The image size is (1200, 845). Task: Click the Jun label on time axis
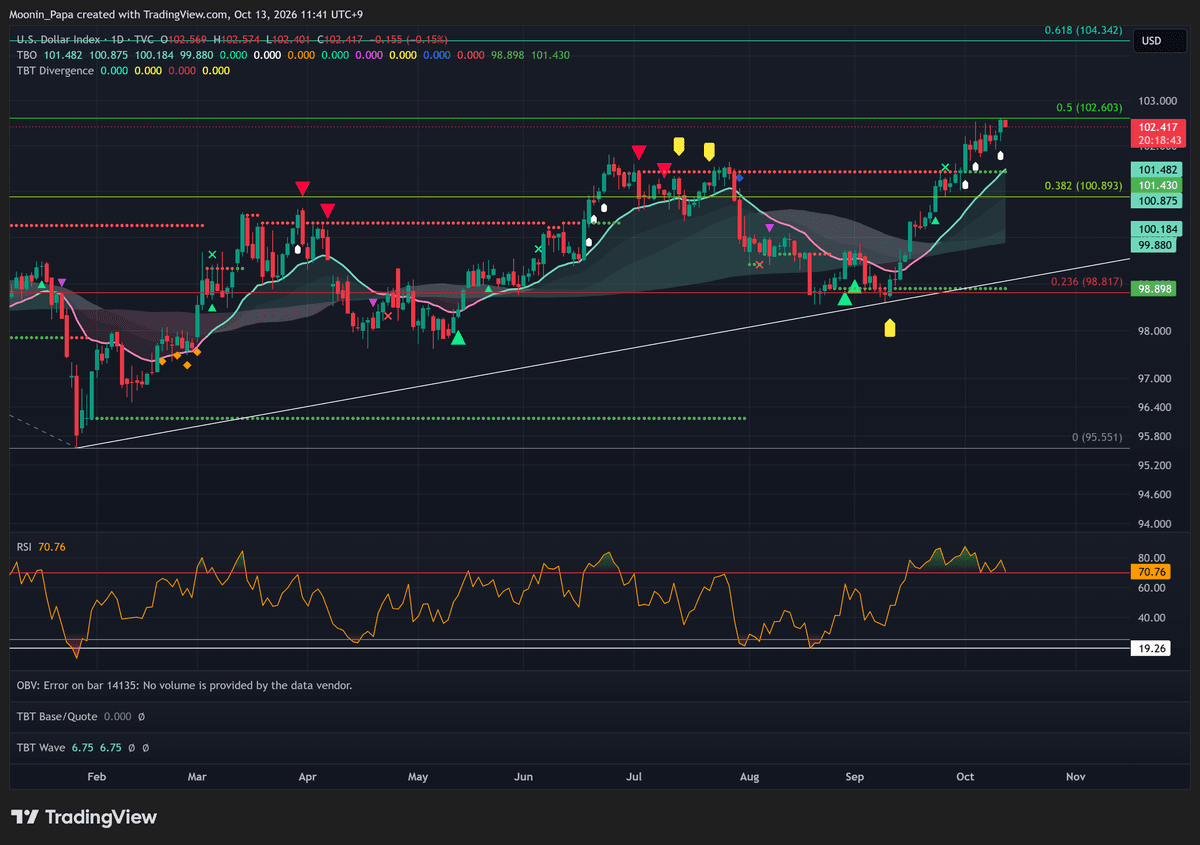pyautogui.click(x=523, y=776)
